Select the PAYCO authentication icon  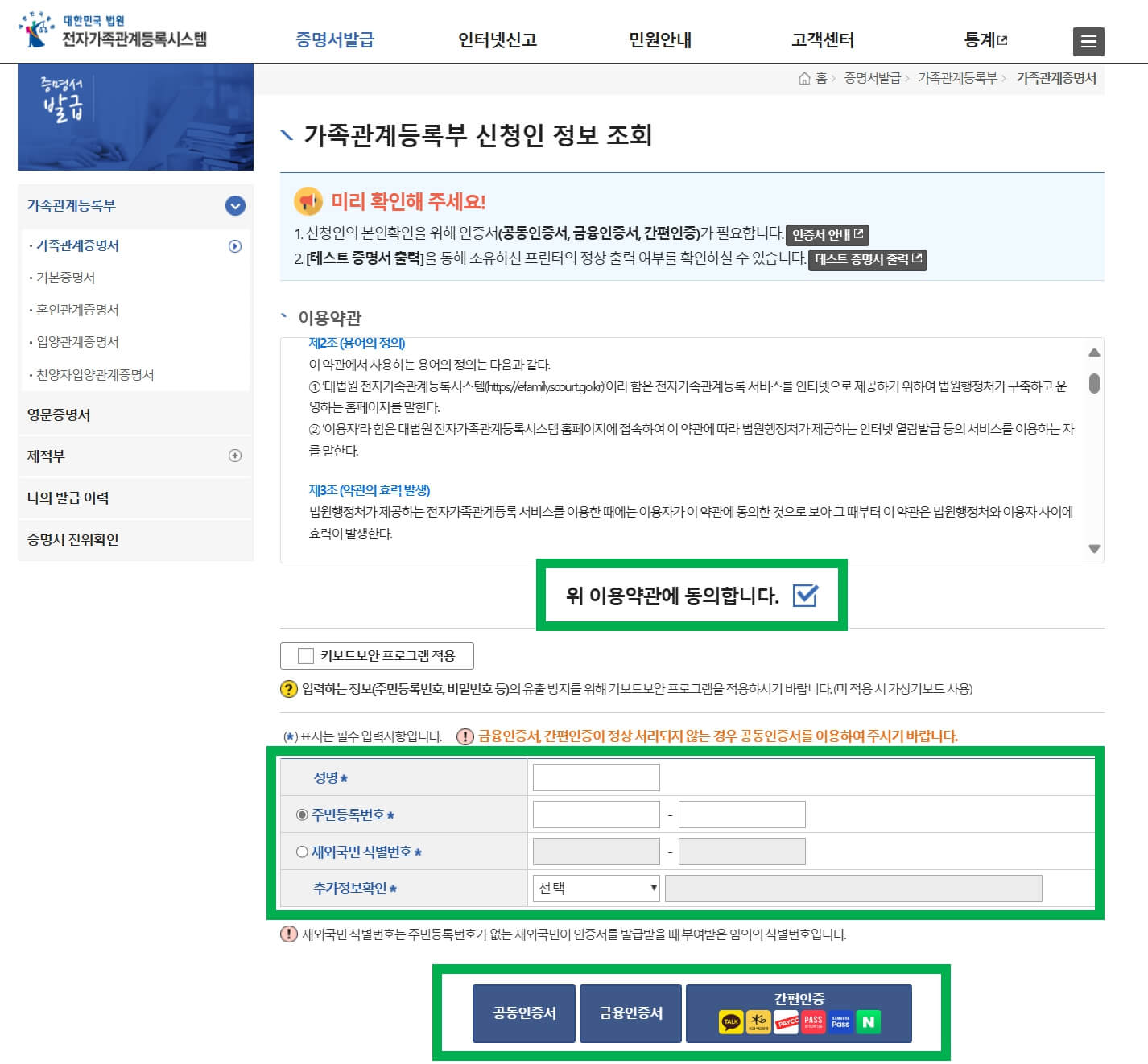(x=787, y=1021)
